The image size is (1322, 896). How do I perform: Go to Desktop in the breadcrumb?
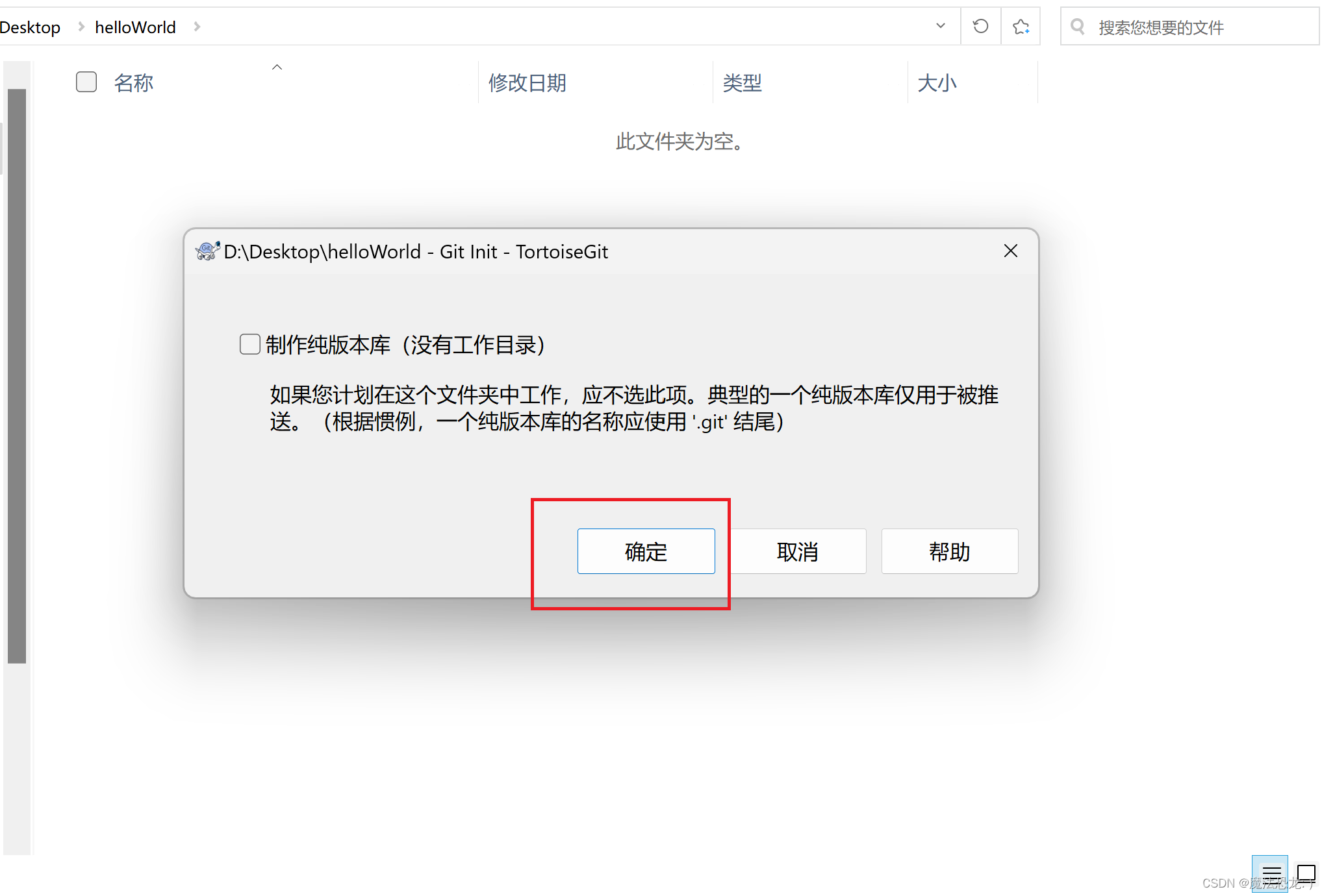(30, 27)
